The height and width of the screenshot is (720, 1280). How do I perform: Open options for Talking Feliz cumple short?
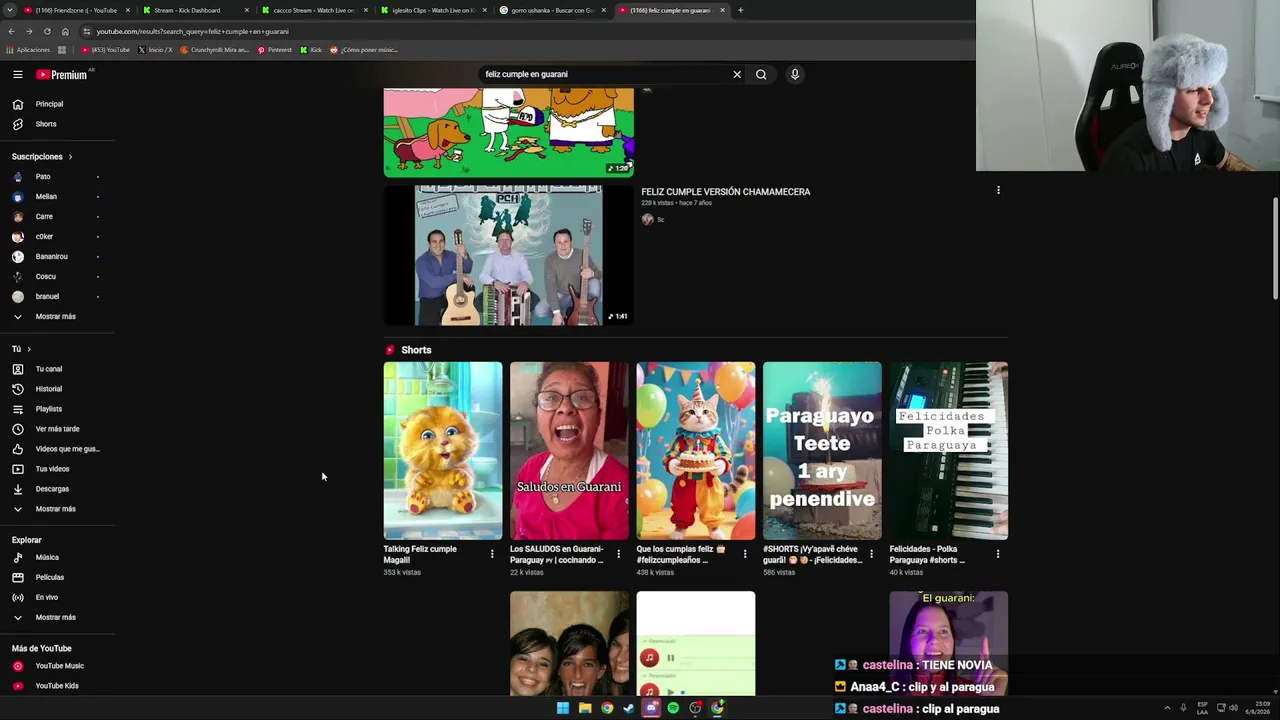coord(492,554)
